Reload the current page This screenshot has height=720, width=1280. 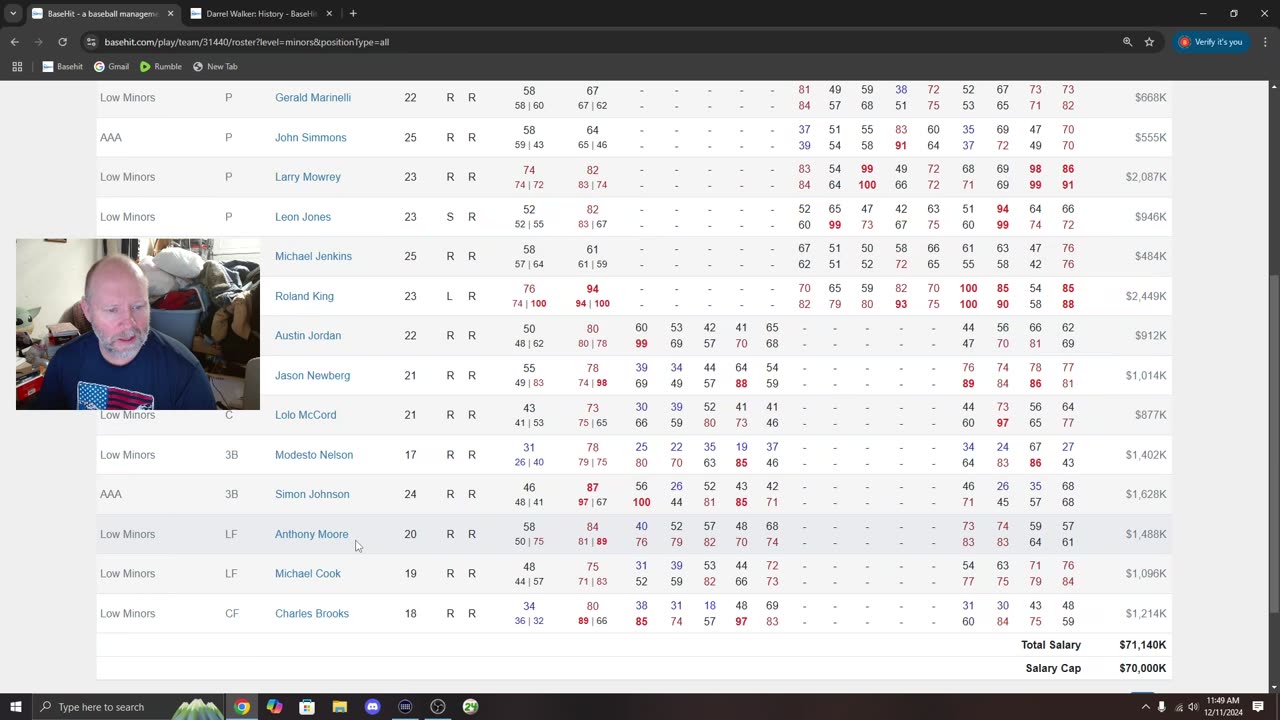pyautogui.click(x=62, y=42)
